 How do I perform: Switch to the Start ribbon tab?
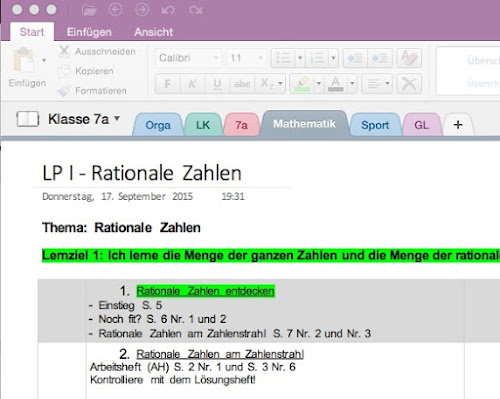click(x=32, y=32)
